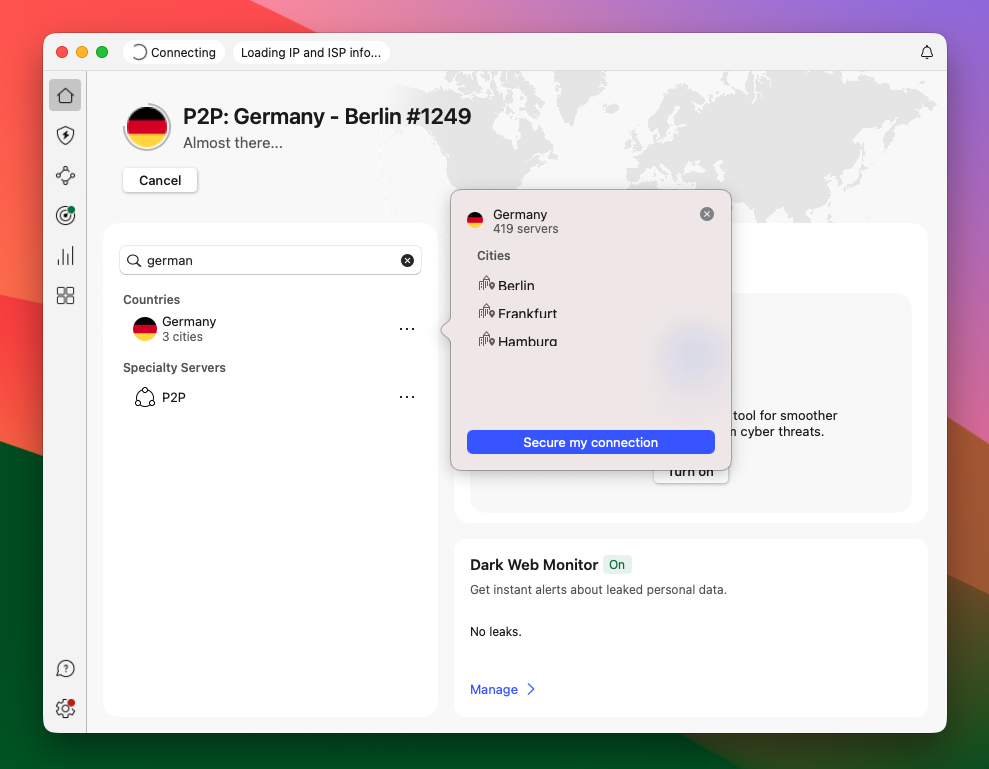This screenshot has height=769, width=989.
Task: Select Frankfurt from the cities list
Action: tap(526, 313)
